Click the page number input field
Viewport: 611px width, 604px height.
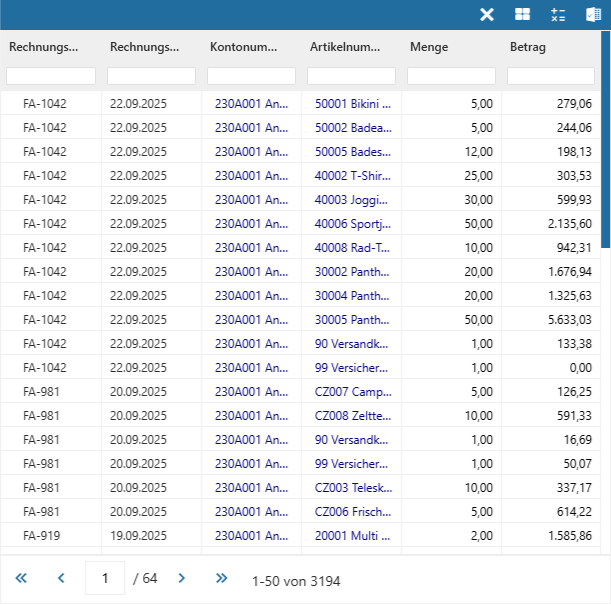point(106,578)
